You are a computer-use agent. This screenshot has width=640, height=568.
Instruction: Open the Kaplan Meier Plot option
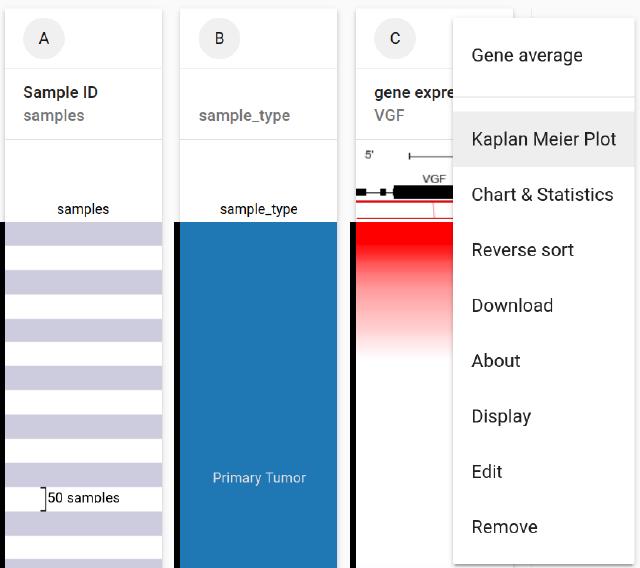pos(543,139)
